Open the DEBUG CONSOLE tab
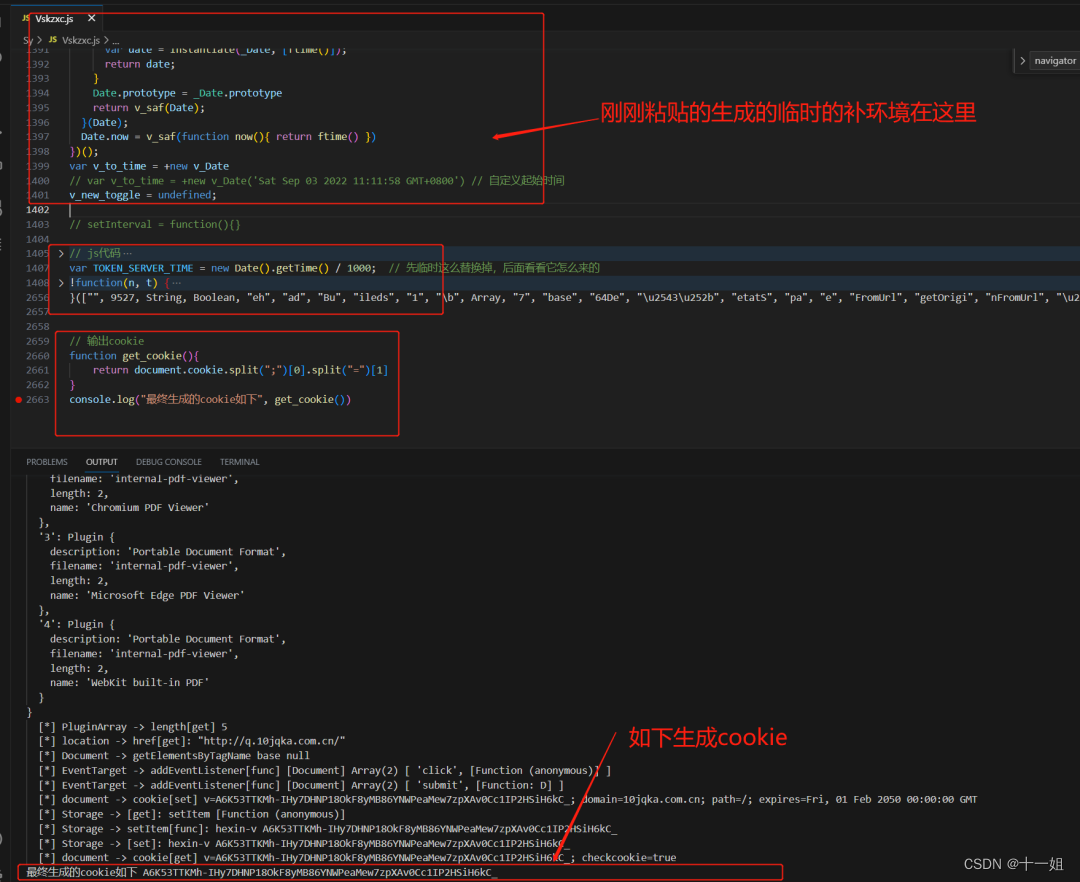Viewport: 1080px width, 882px height. pos(169,462)
